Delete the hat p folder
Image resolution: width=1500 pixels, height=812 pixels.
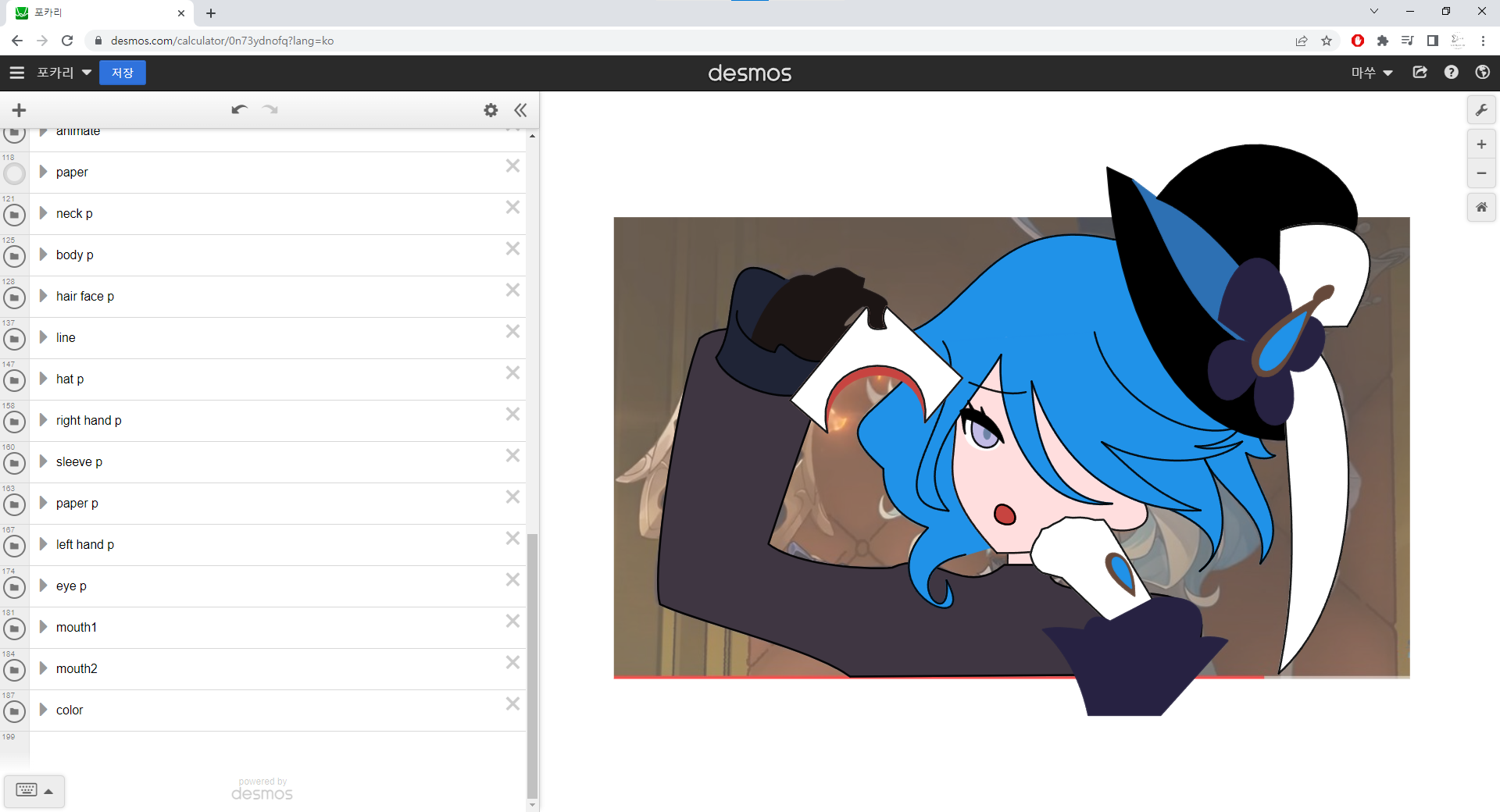coord(512,372)
